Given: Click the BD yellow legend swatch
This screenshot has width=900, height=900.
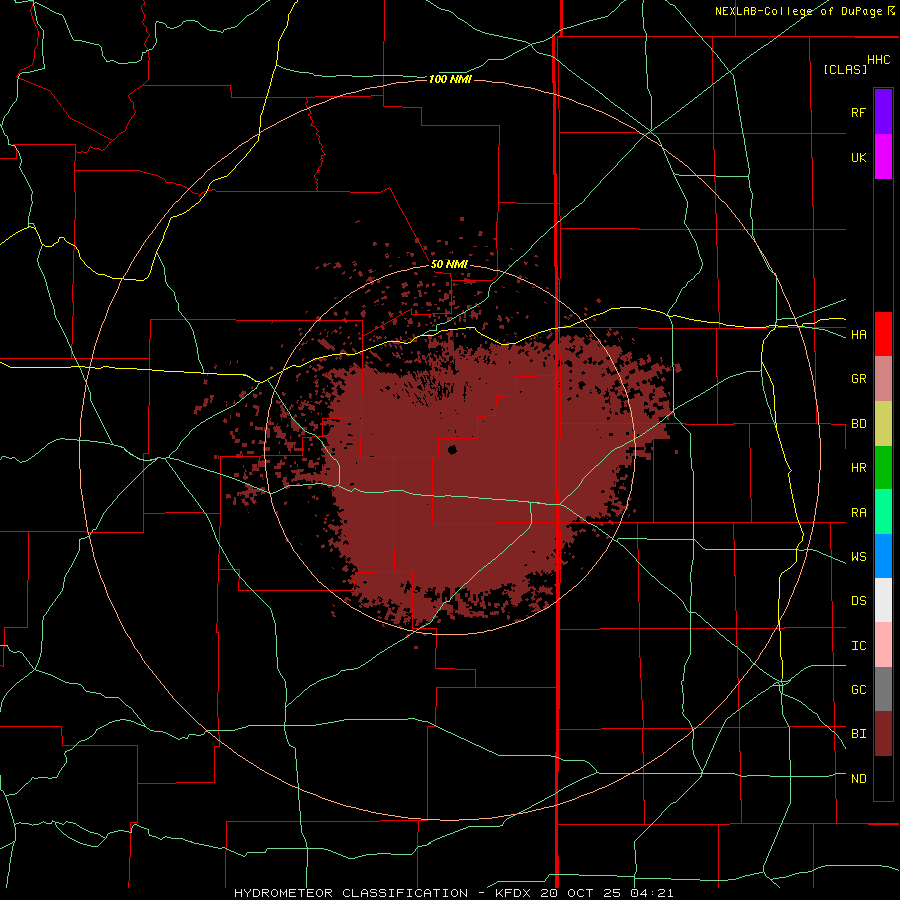Looking at the screenshot, I should click(883, 424).
